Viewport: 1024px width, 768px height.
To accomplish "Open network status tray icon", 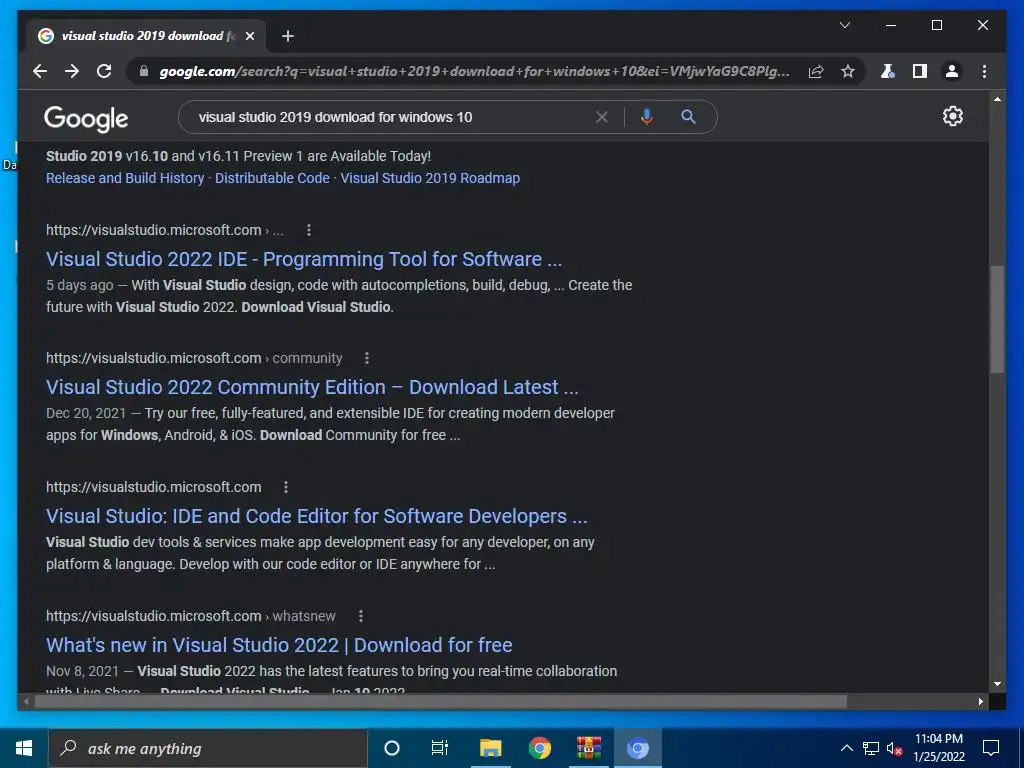I will tap(871, 748).
